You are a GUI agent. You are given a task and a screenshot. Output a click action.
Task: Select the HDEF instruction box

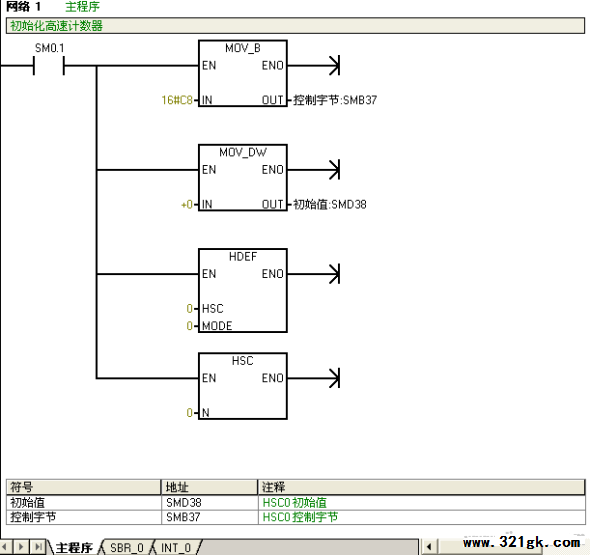(243, 290)
